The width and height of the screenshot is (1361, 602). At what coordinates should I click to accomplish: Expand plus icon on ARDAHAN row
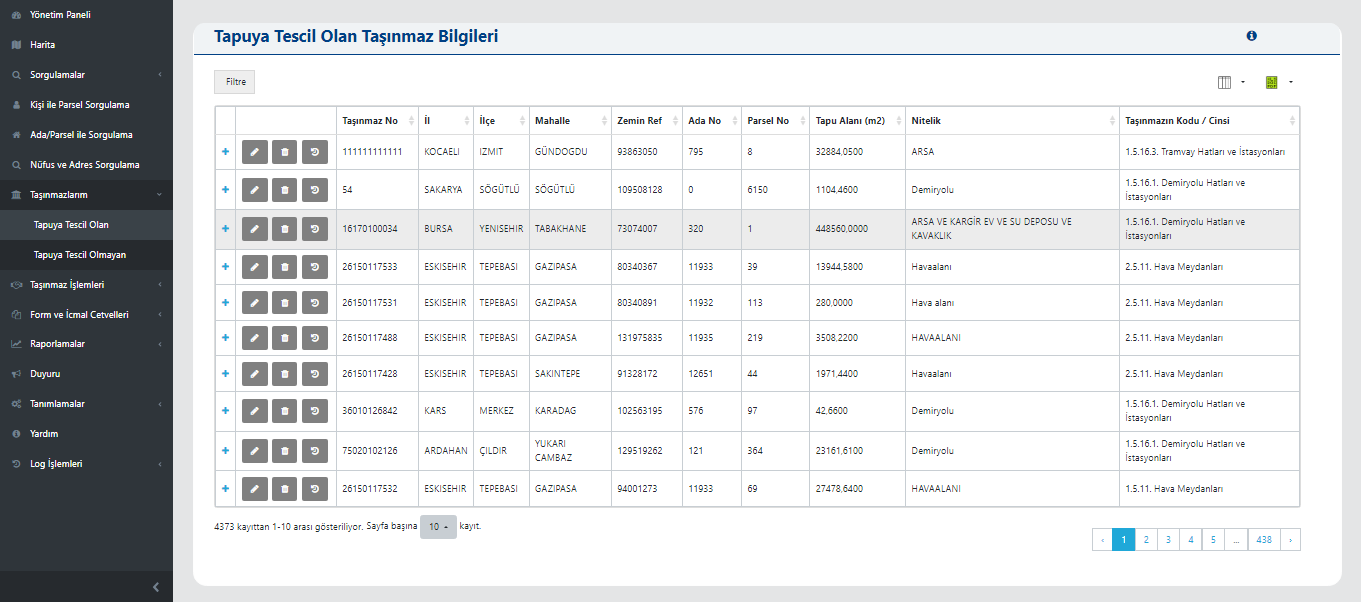pyautogui.click(x=225, y=450)
